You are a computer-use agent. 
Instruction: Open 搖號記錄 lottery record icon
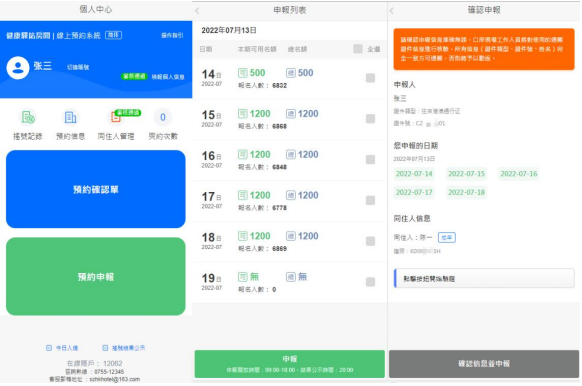coord(28,117)
